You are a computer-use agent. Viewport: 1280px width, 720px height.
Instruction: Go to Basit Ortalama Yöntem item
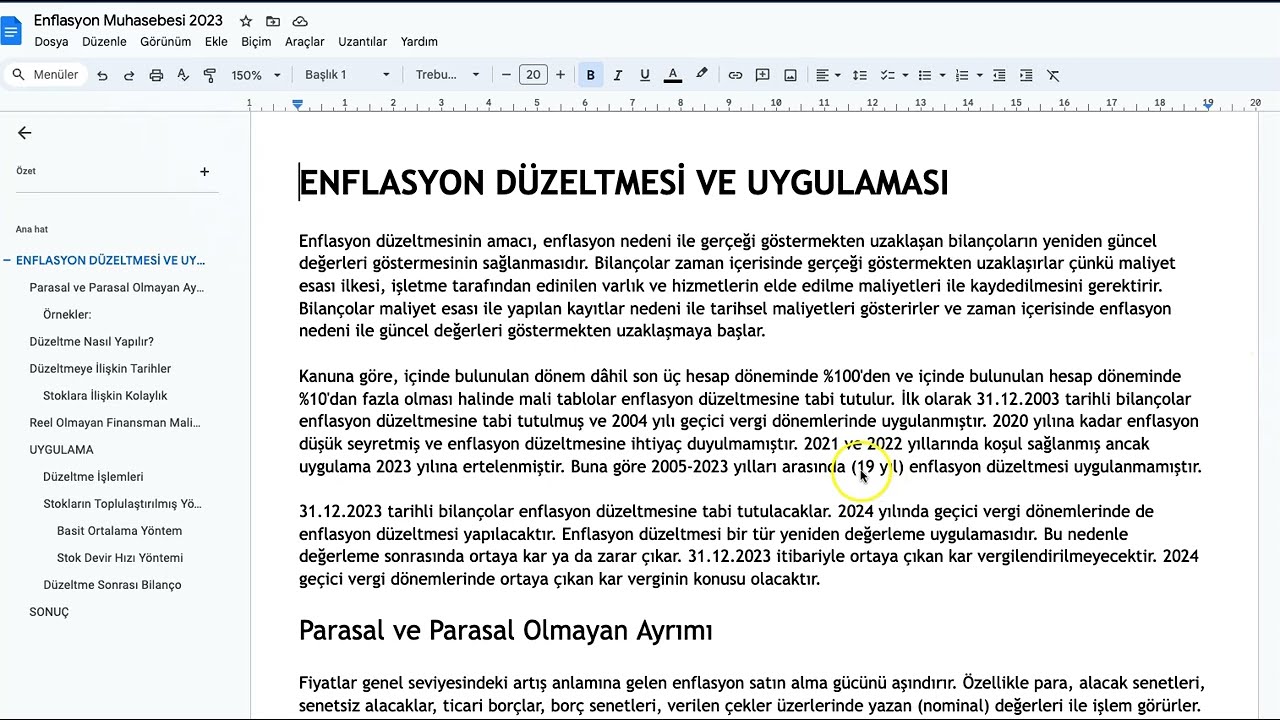point(119,530)
